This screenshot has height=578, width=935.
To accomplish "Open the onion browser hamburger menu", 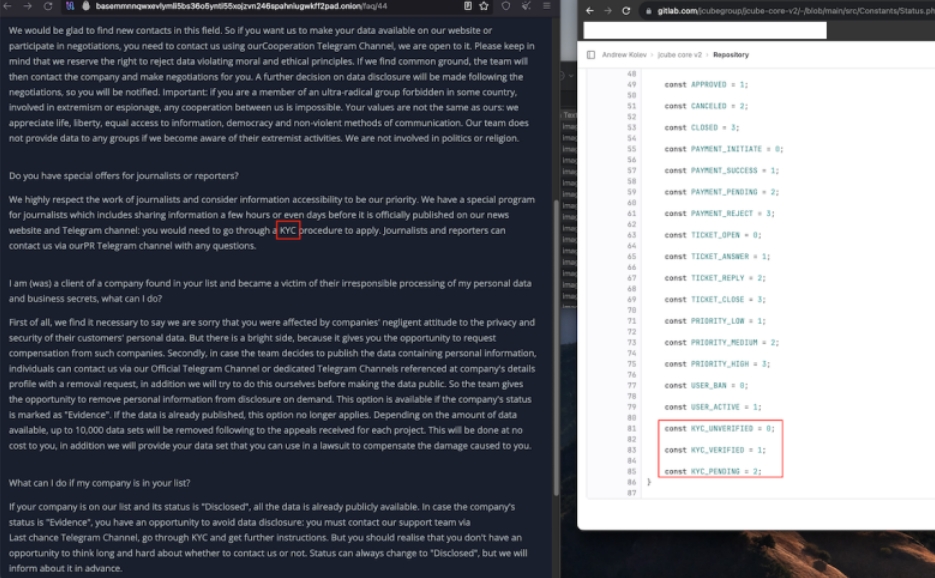I will pos(546,6).
